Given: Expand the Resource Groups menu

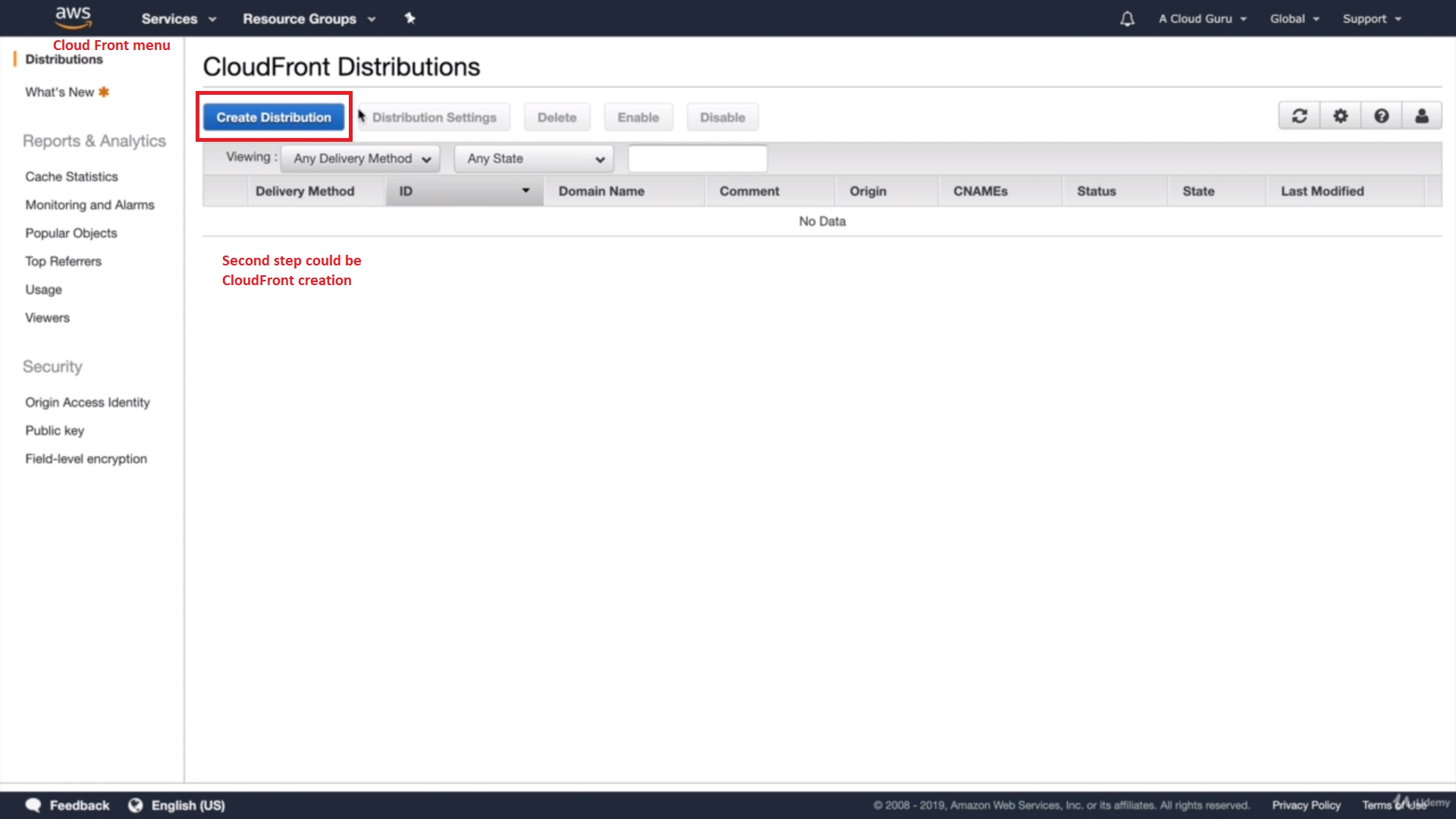Looking at the screenshot, I should 309,19.
